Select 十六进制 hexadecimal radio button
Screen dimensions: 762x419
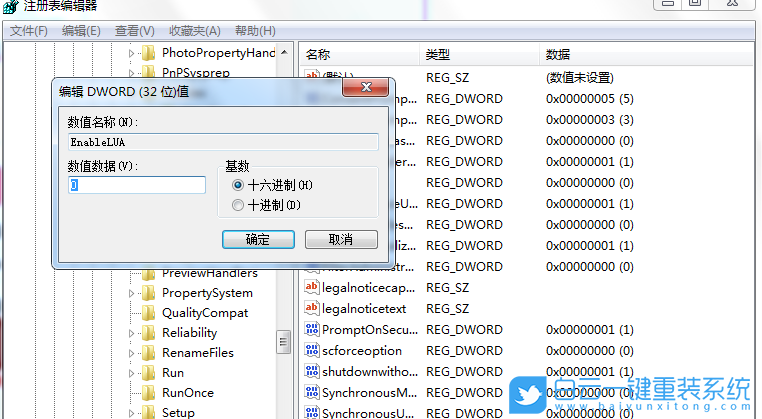[x=238, y=185]
